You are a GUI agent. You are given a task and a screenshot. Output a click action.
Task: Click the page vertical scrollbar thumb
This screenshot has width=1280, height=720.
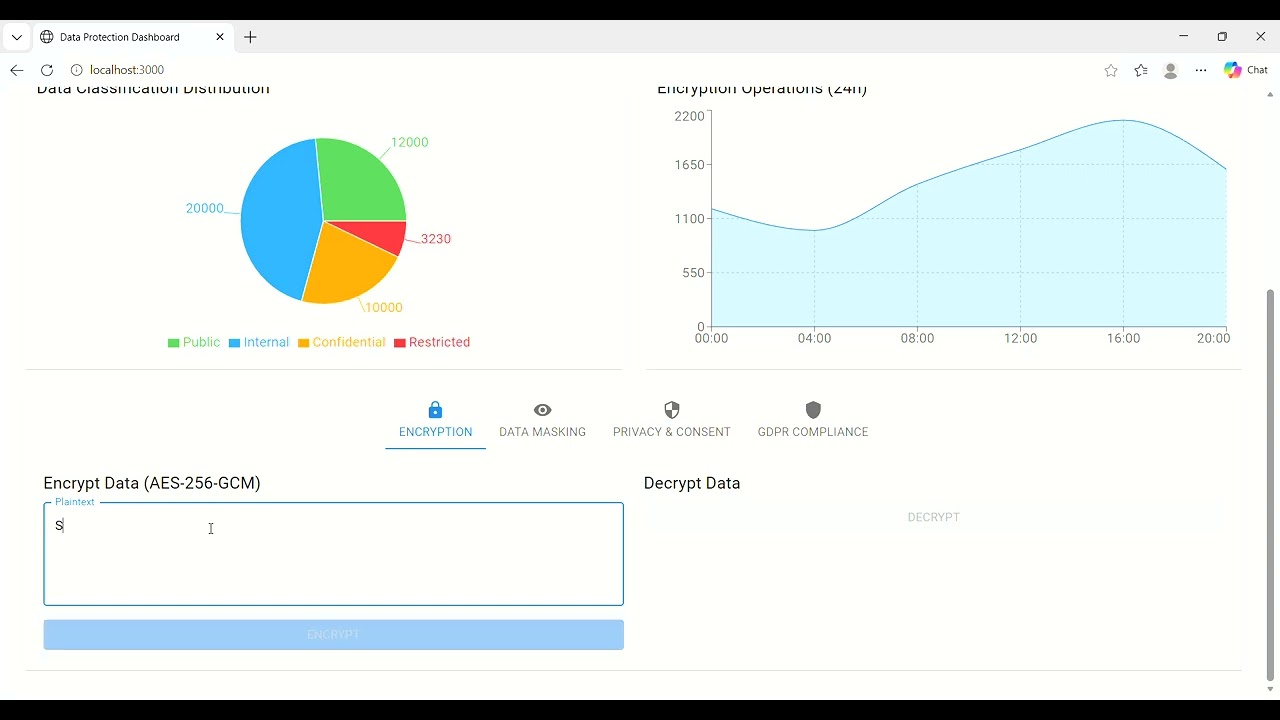click(1270, 485)
